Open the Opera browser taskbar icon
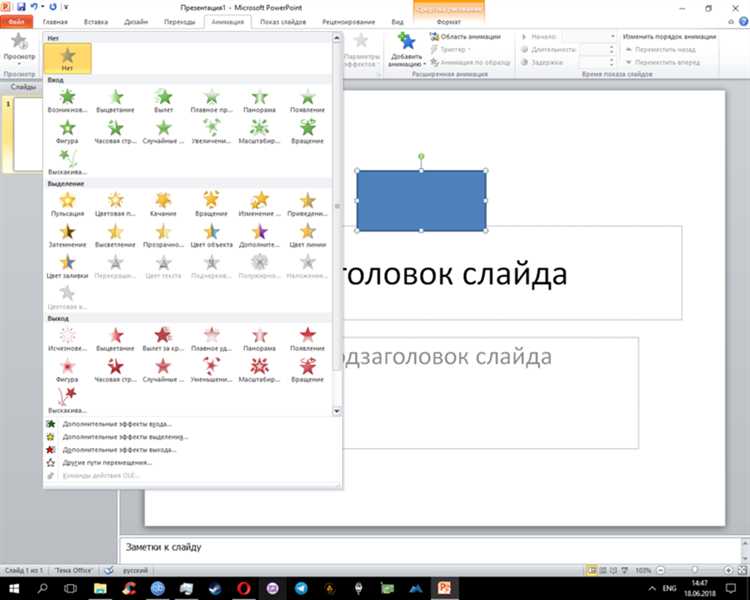Image resolution: width=750 pixels, height=600 pixels. [243, 588]
